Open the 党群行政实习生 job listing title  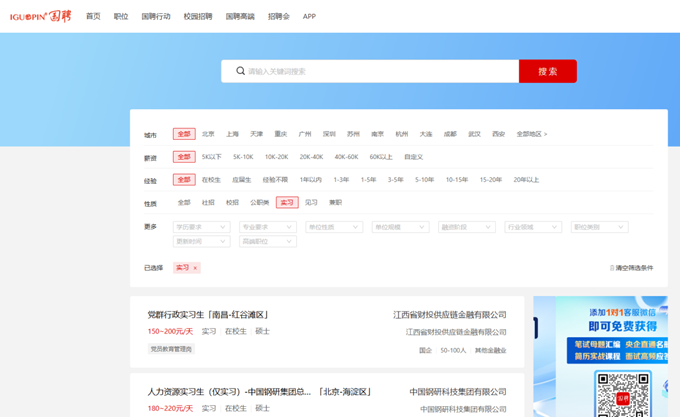point(208,315)
